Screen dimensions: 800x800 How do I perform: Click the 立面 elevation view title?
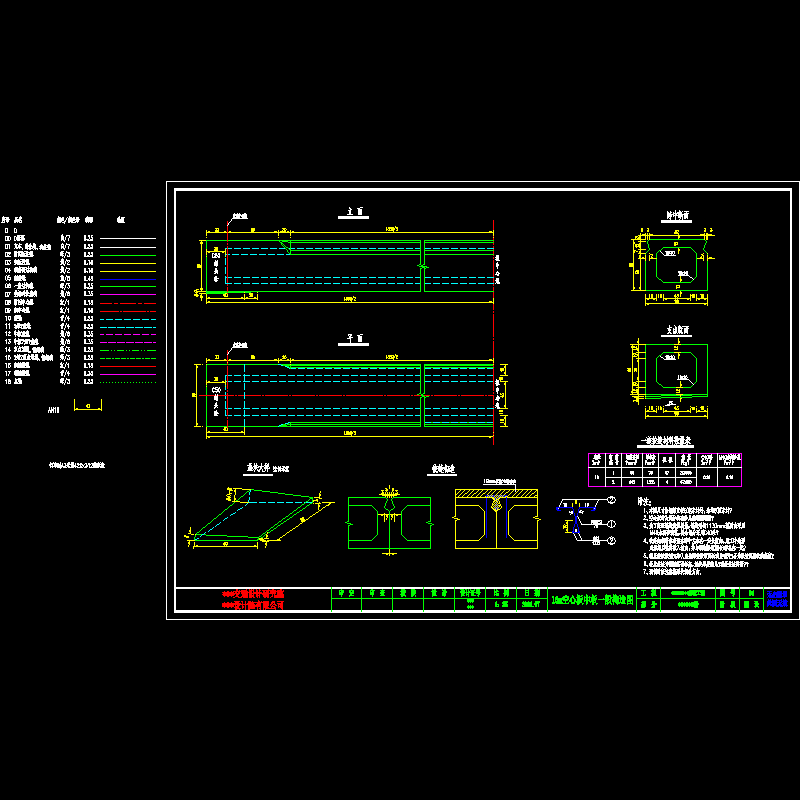(352, 213)
